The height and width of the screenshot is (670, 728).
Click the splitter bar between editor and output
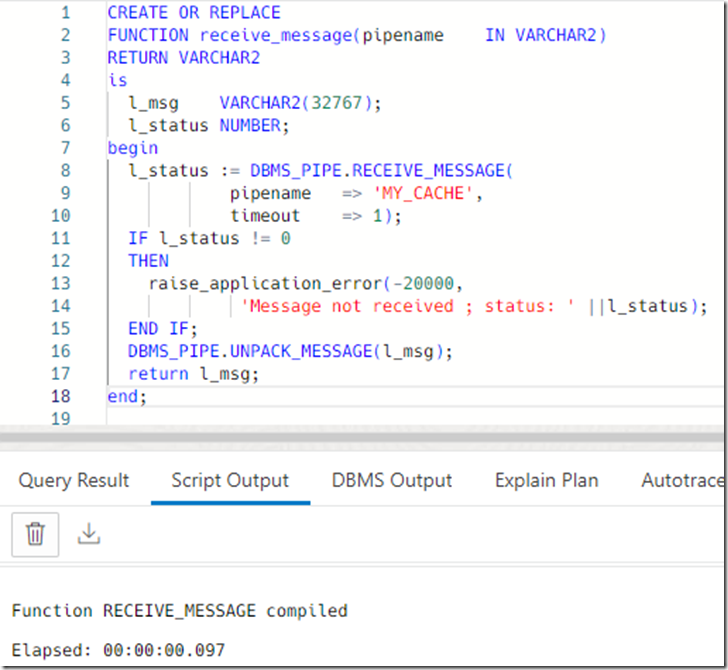[x=364, y=437]
